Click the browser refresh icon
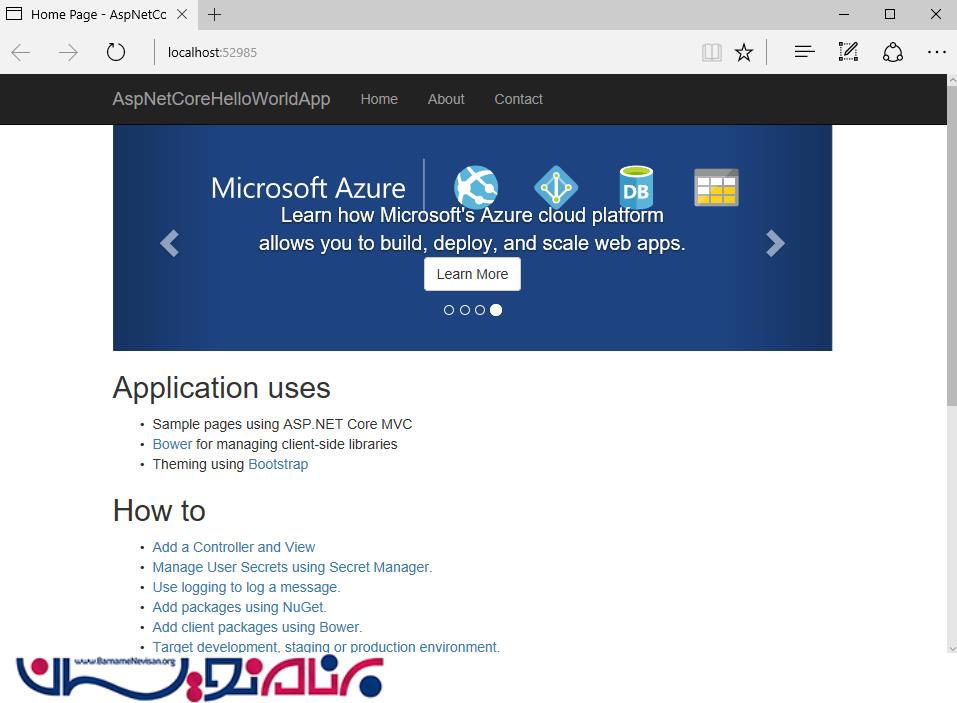 click(116, 52)
